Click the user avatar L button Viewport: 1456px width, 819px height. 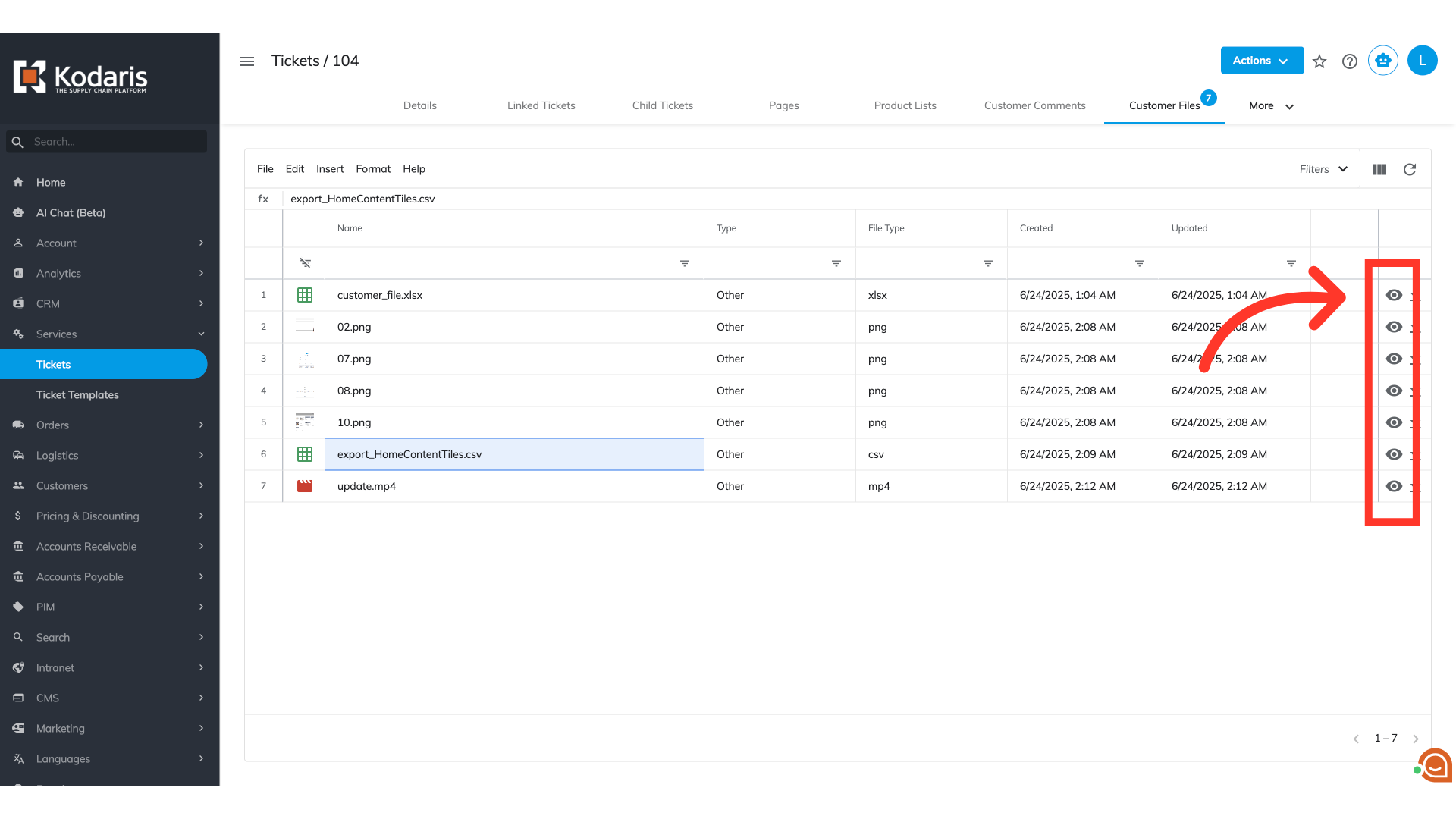coord(1423,61)
